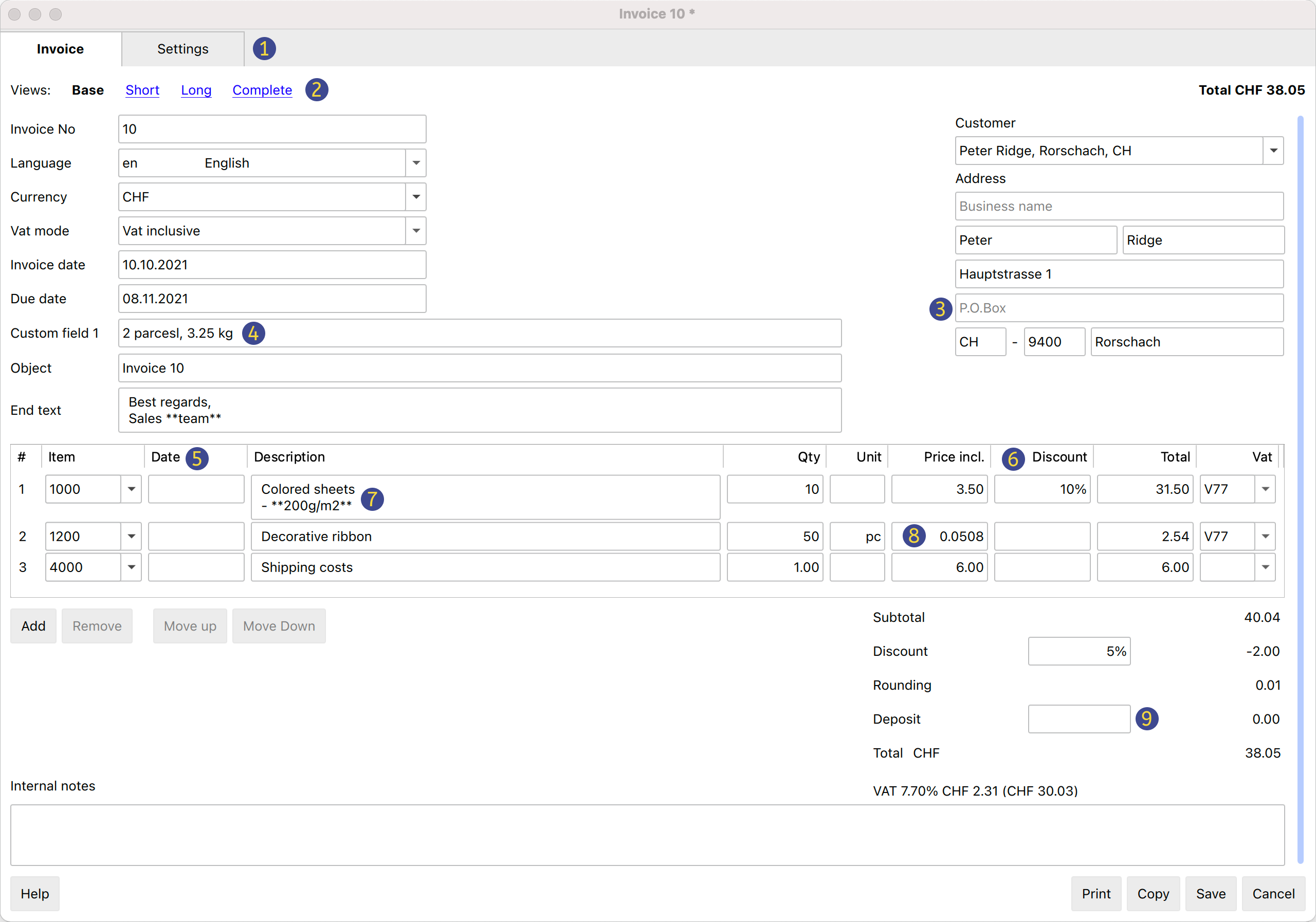
Task: Open the Long invoice view
Action: tap(196, 90)
